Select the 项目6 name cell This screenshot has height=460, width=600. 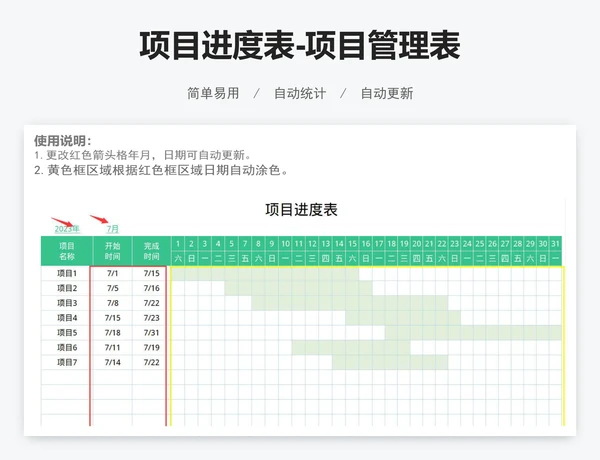point(67,347)
